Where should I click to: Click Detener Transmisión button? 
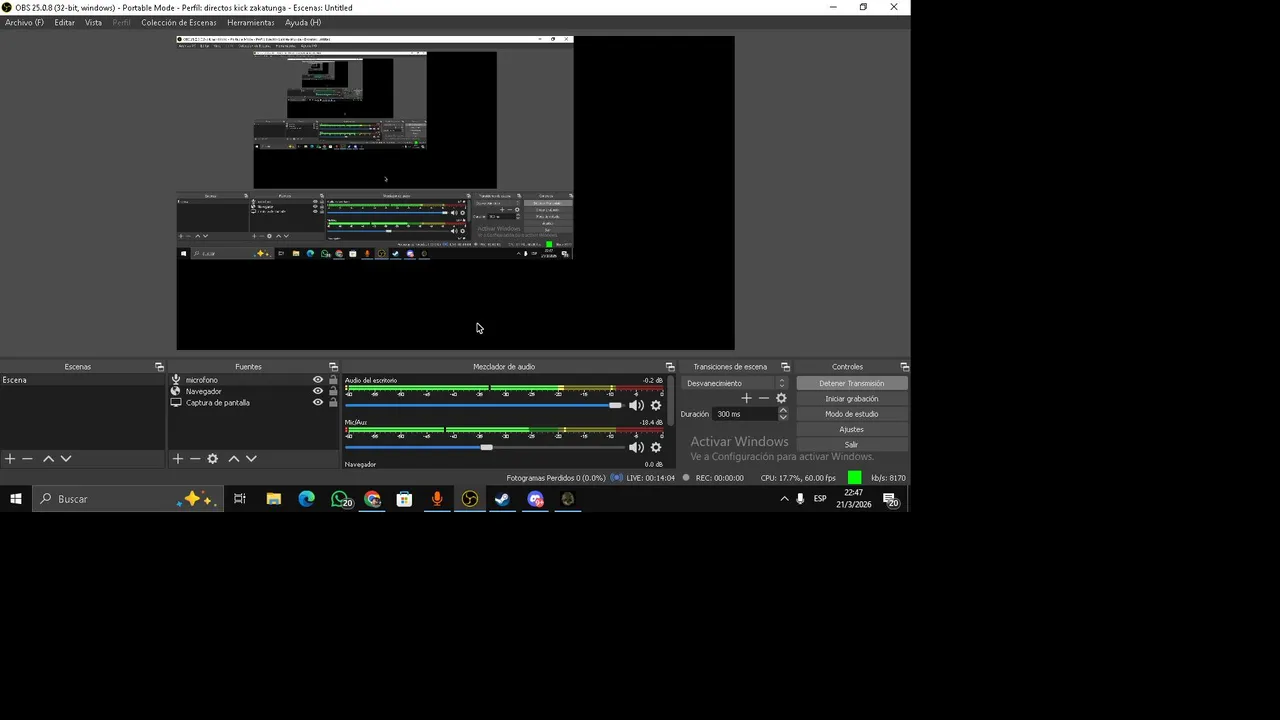coord(852,383)
